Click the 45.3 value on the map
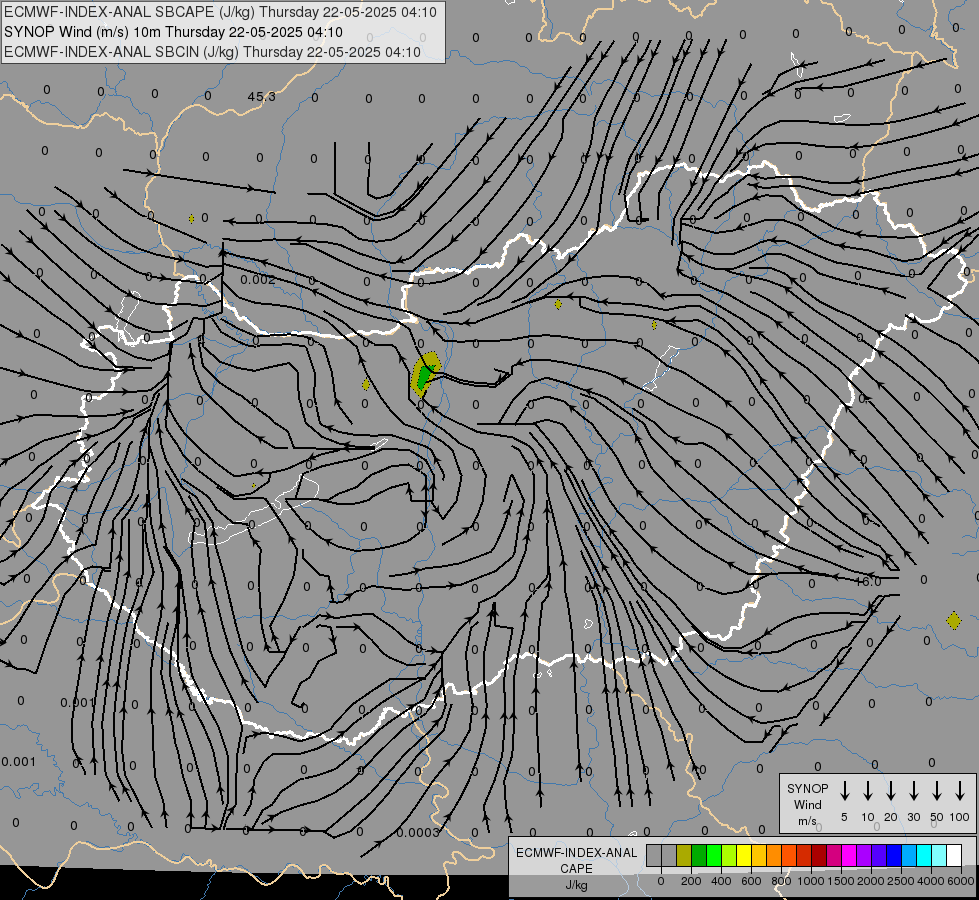Viewport: 979px width, 900px height. [262, 96]
